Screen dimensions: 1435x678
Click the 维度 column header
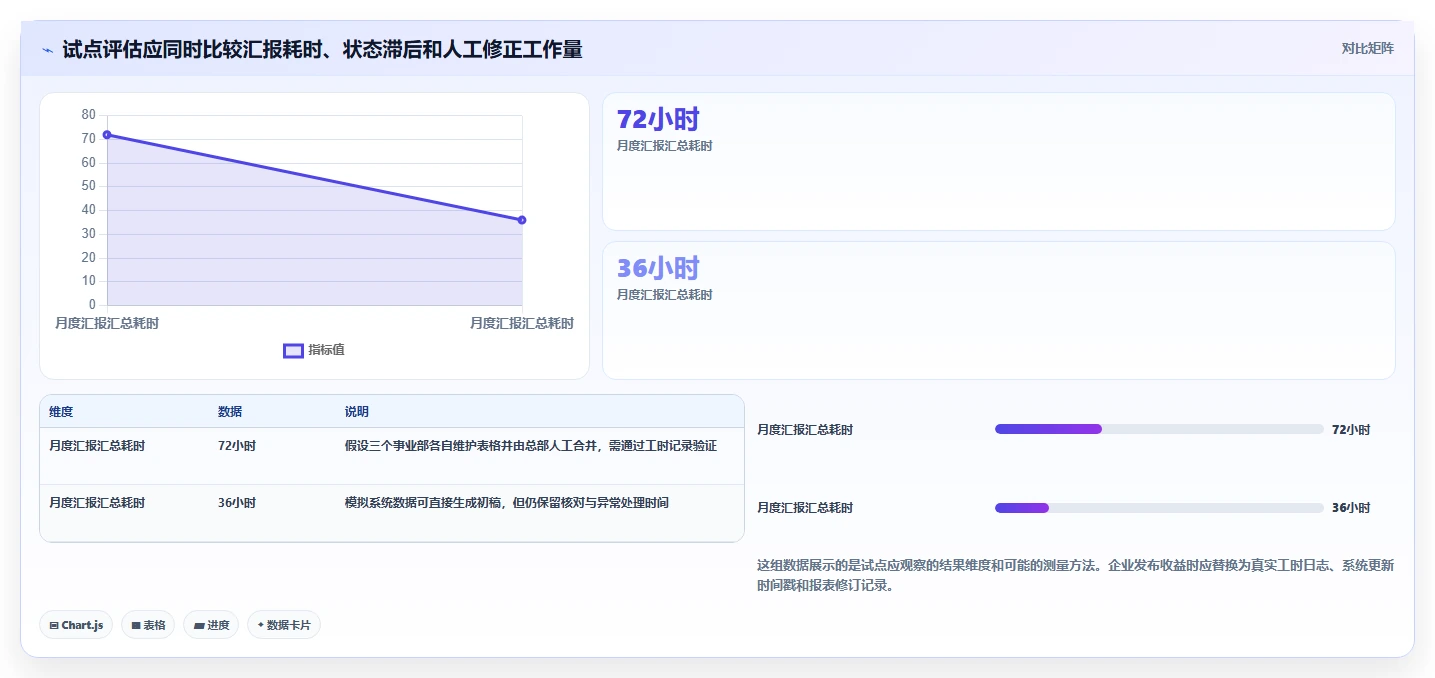pos(61,412)
